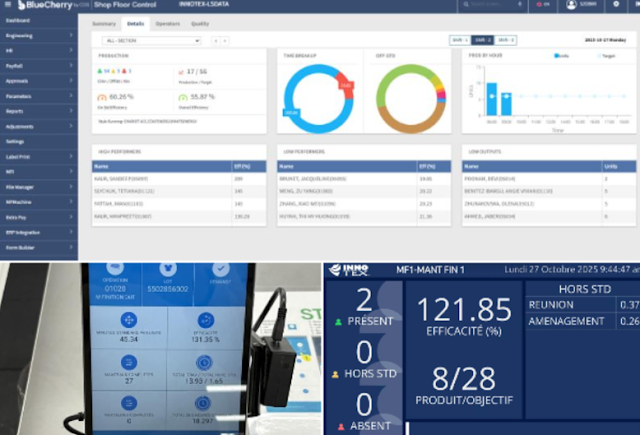Tap the Operation icon on the tablet

coord(116,268)
